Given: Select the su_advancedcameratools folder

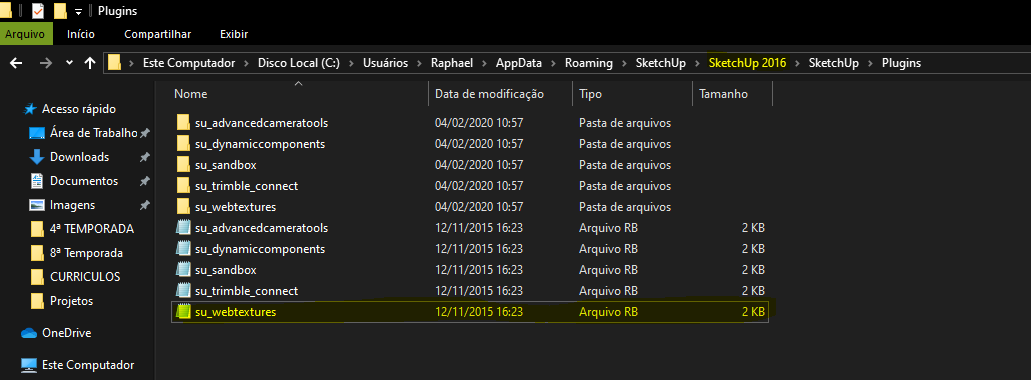Looking at the screenshot, I should click(261, 123).
